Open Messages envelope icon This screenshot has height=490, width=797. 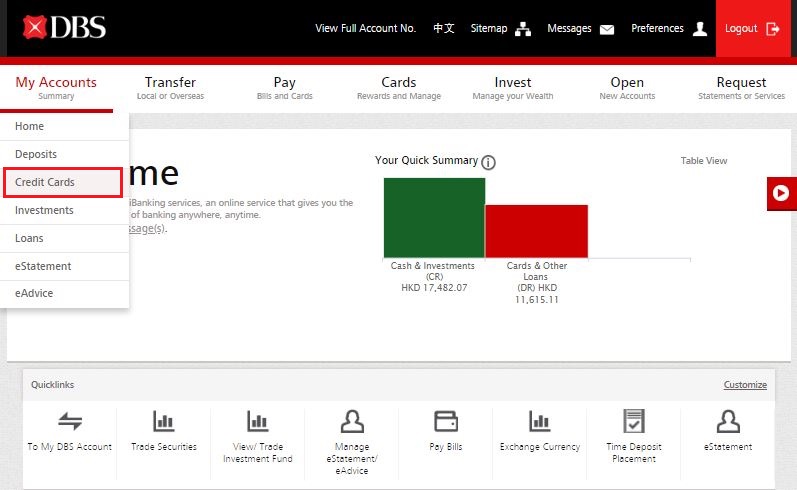tap(606, 29)
